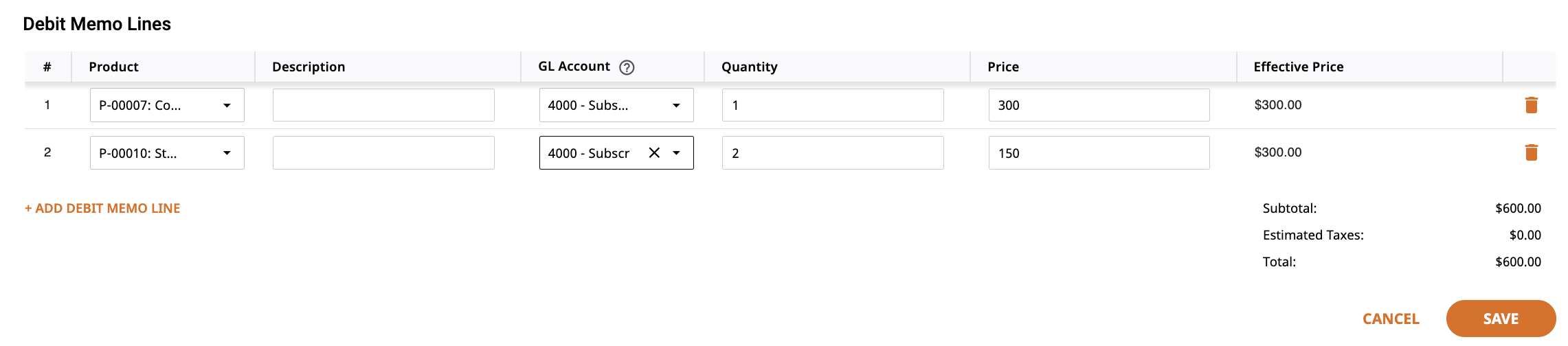Click the Effective Price column header

(x=1299, y=67)
